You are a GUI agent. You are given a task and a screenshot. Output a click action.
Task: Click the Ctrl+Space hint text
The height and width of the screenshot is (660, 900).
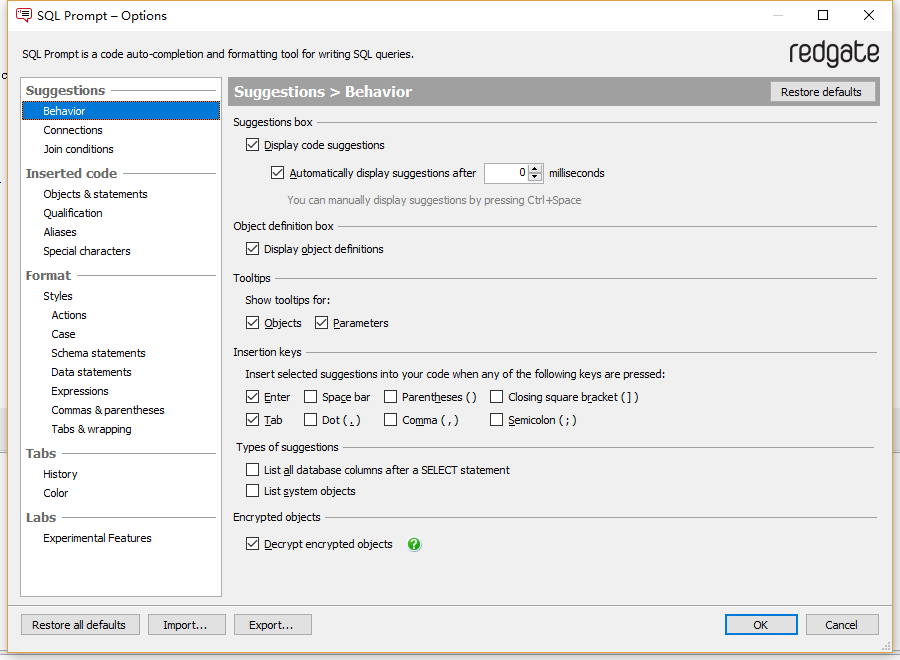pos(434,200)
